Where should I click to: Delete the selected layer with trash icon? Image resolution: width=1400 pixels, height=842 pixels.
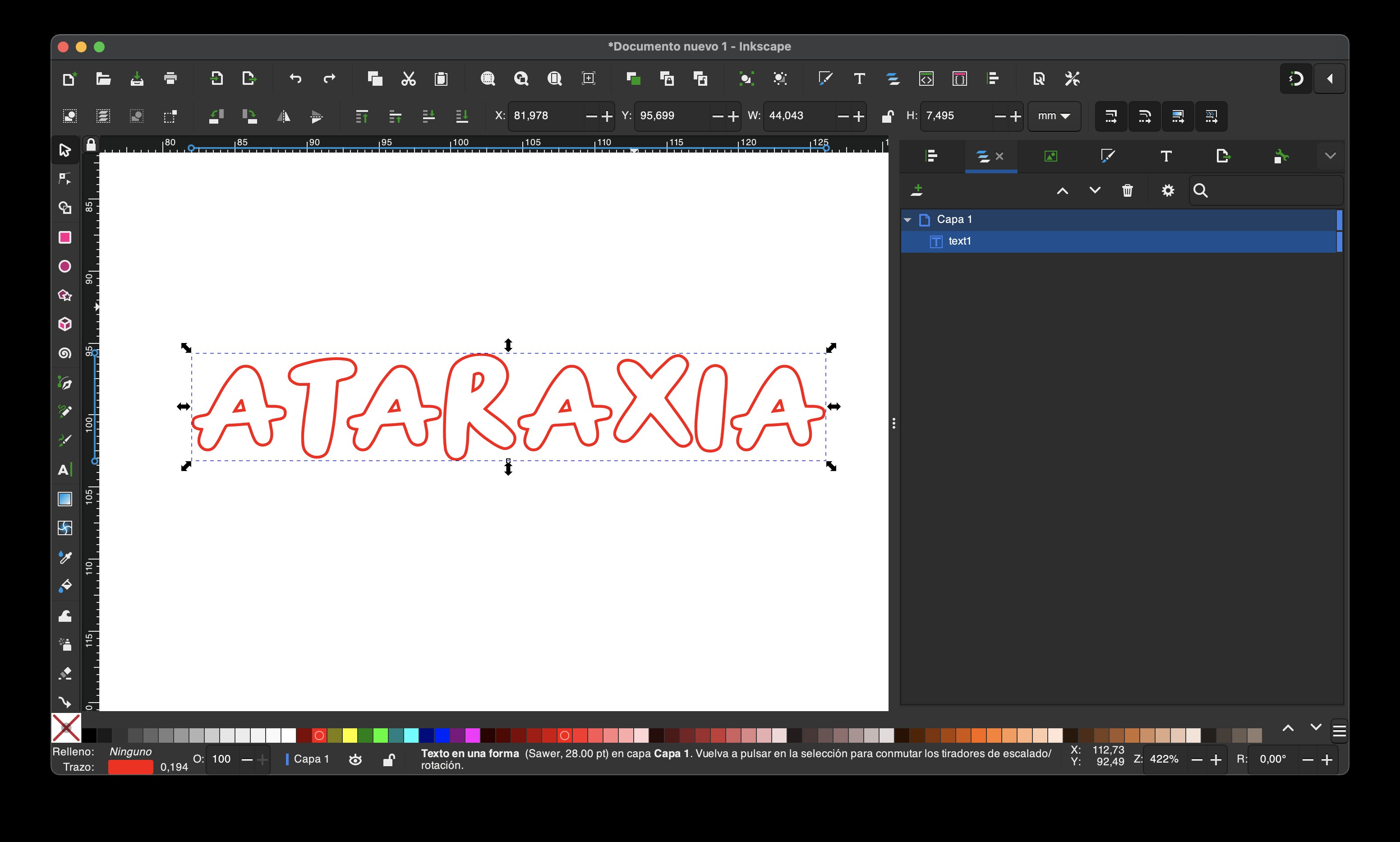[x=1127, y=190]
